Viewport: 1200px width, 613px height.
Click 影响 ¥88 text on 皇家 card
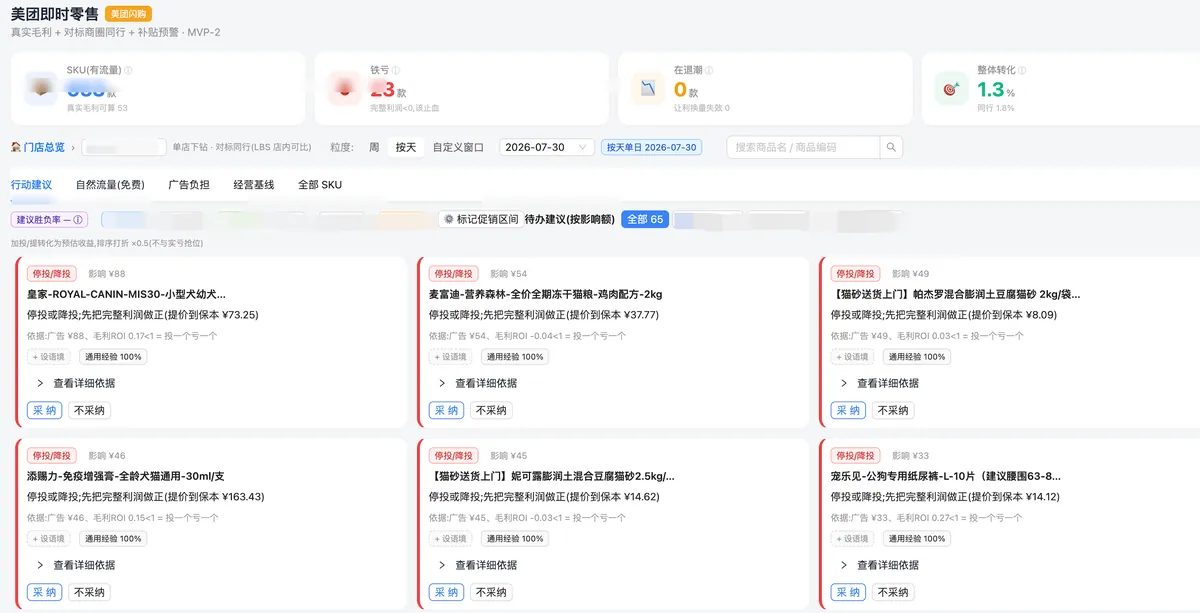click(x=107, y=274)
